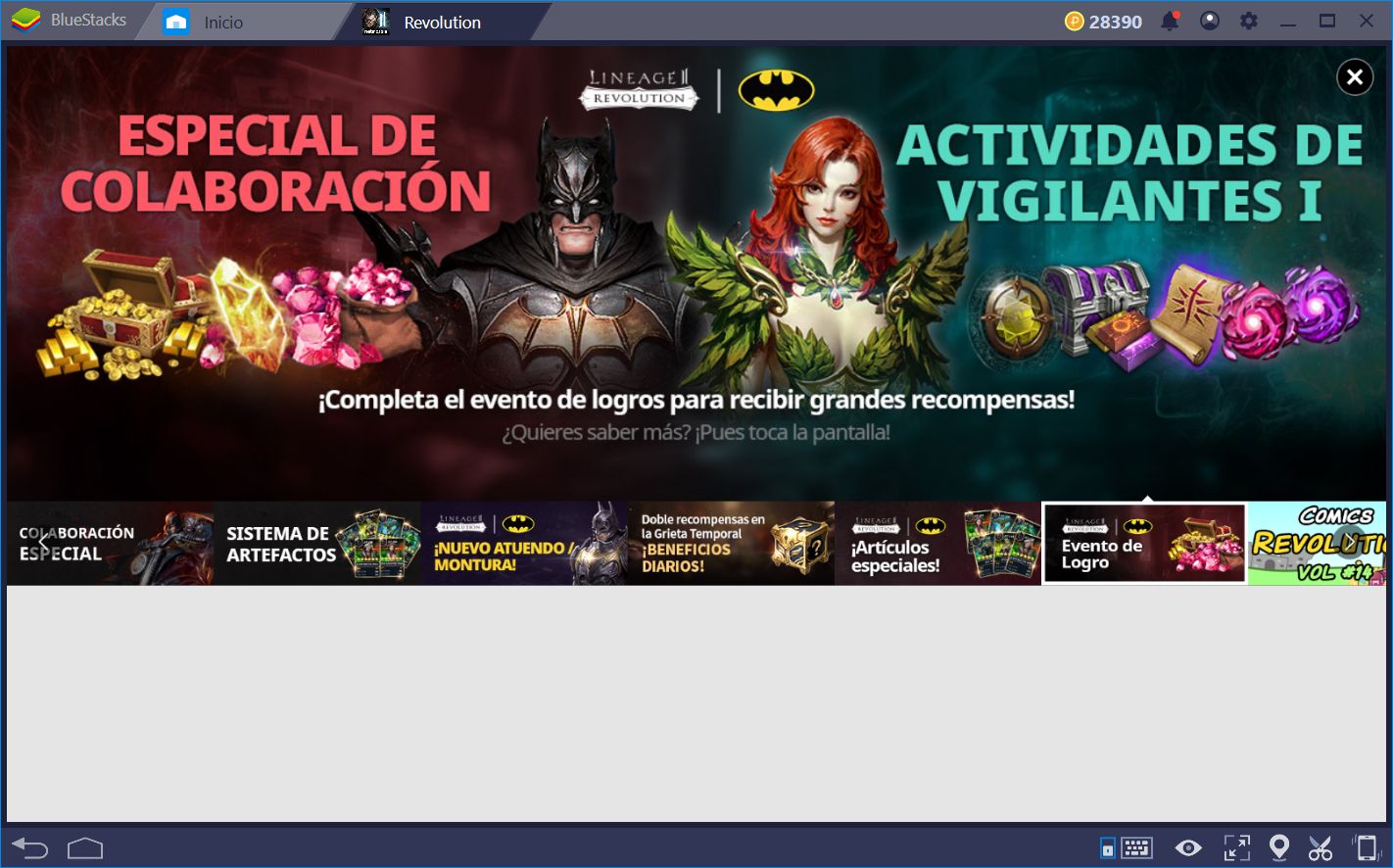Open the scissors screenshot tool
The height and width of the screenshot is (868, 1393).
(1321, 847)
